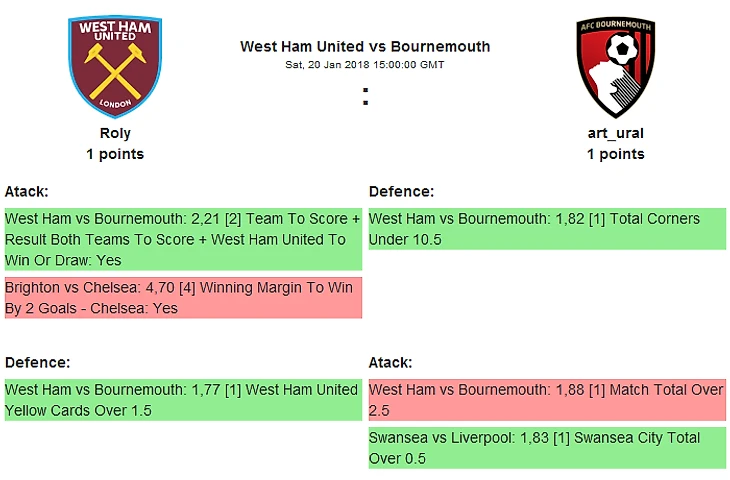Click art_ural's Defence section heading

401,191
